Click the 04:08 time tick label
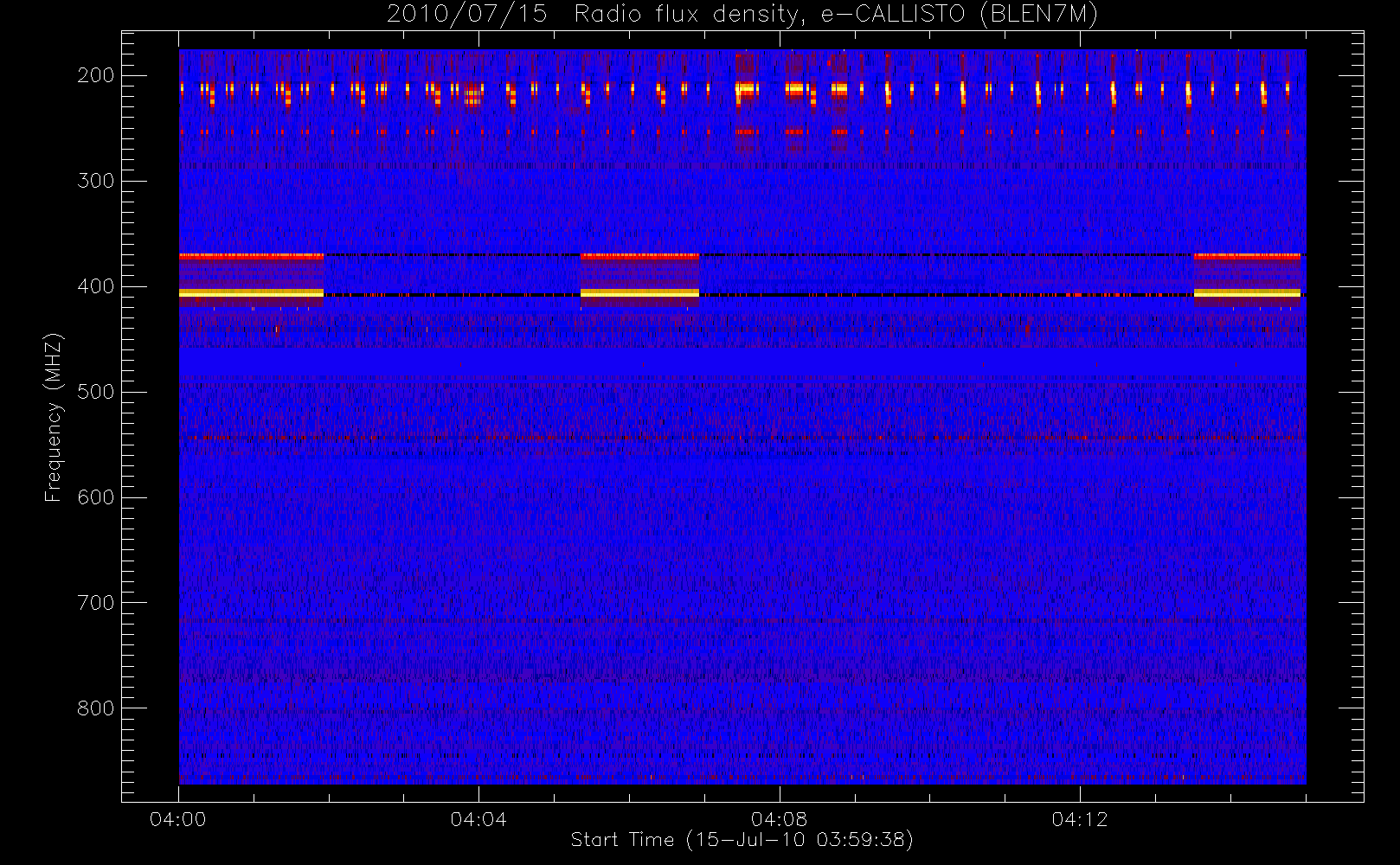This screenshot has width=1400, height=865. pyautogui.click(x=779, y=819)
